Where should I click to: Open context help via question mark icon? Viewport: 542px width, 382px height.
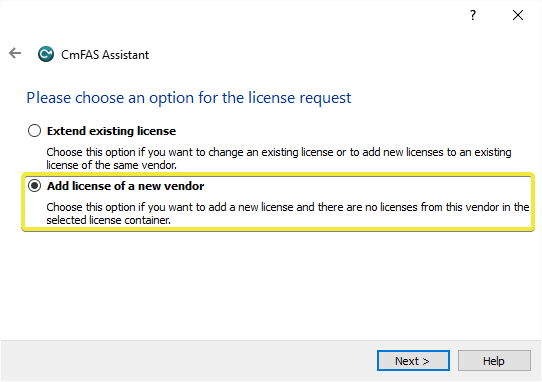[473, 15]
